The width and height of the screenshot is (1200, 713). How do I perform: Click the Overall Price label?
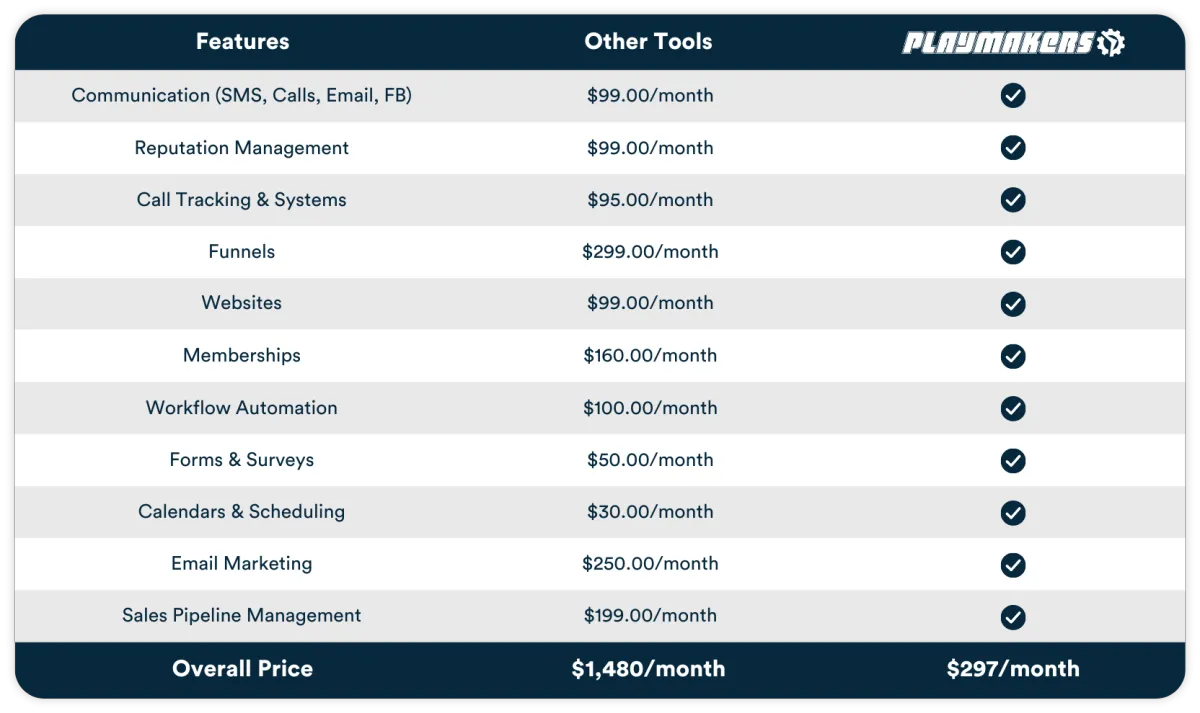pos(242,669)
